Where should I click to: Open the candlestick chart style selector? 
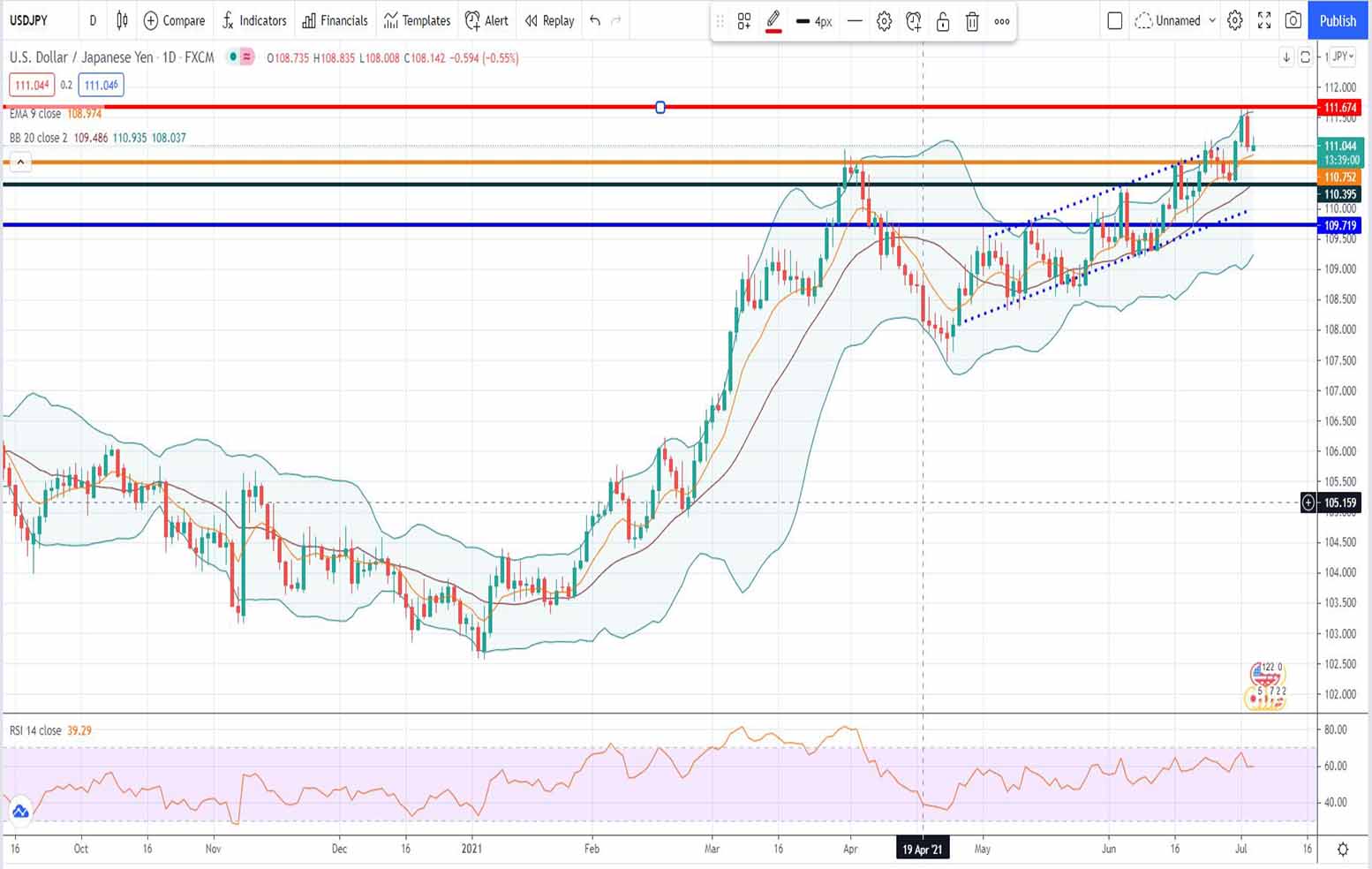click(x=122, y=20)
